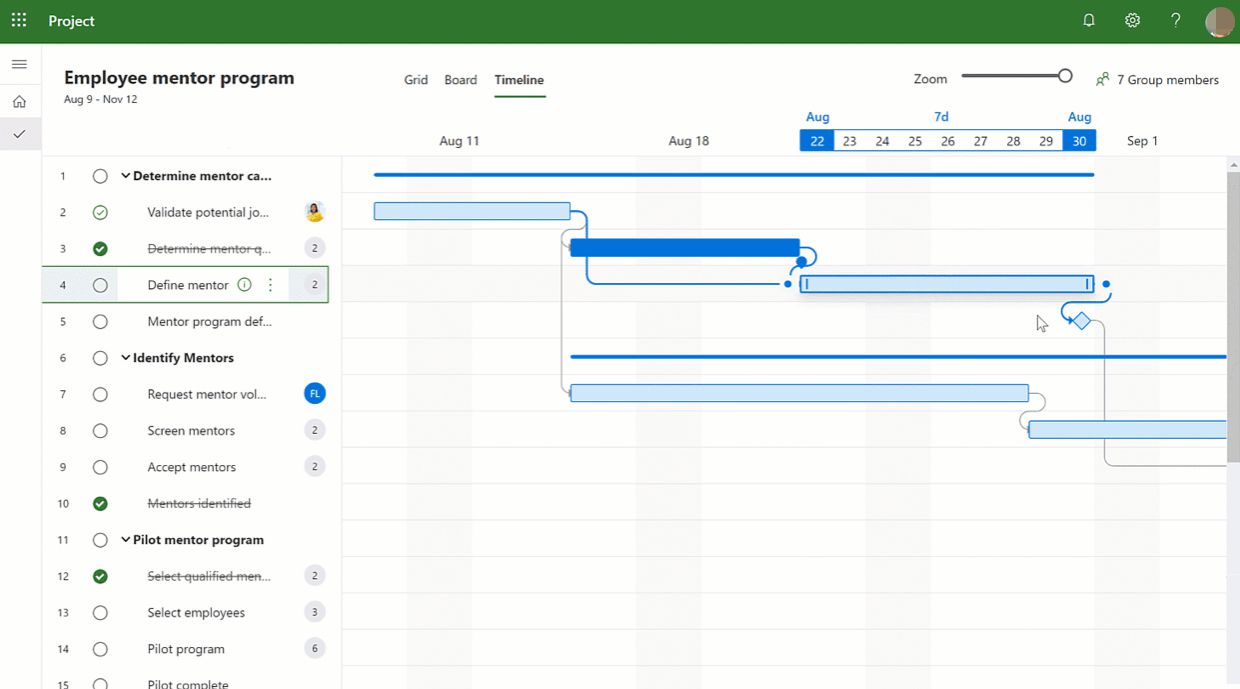This screenshot has height=689, width=1240.
Task: Select the Define mentor task bar on timeline
Action: [947, 284]
